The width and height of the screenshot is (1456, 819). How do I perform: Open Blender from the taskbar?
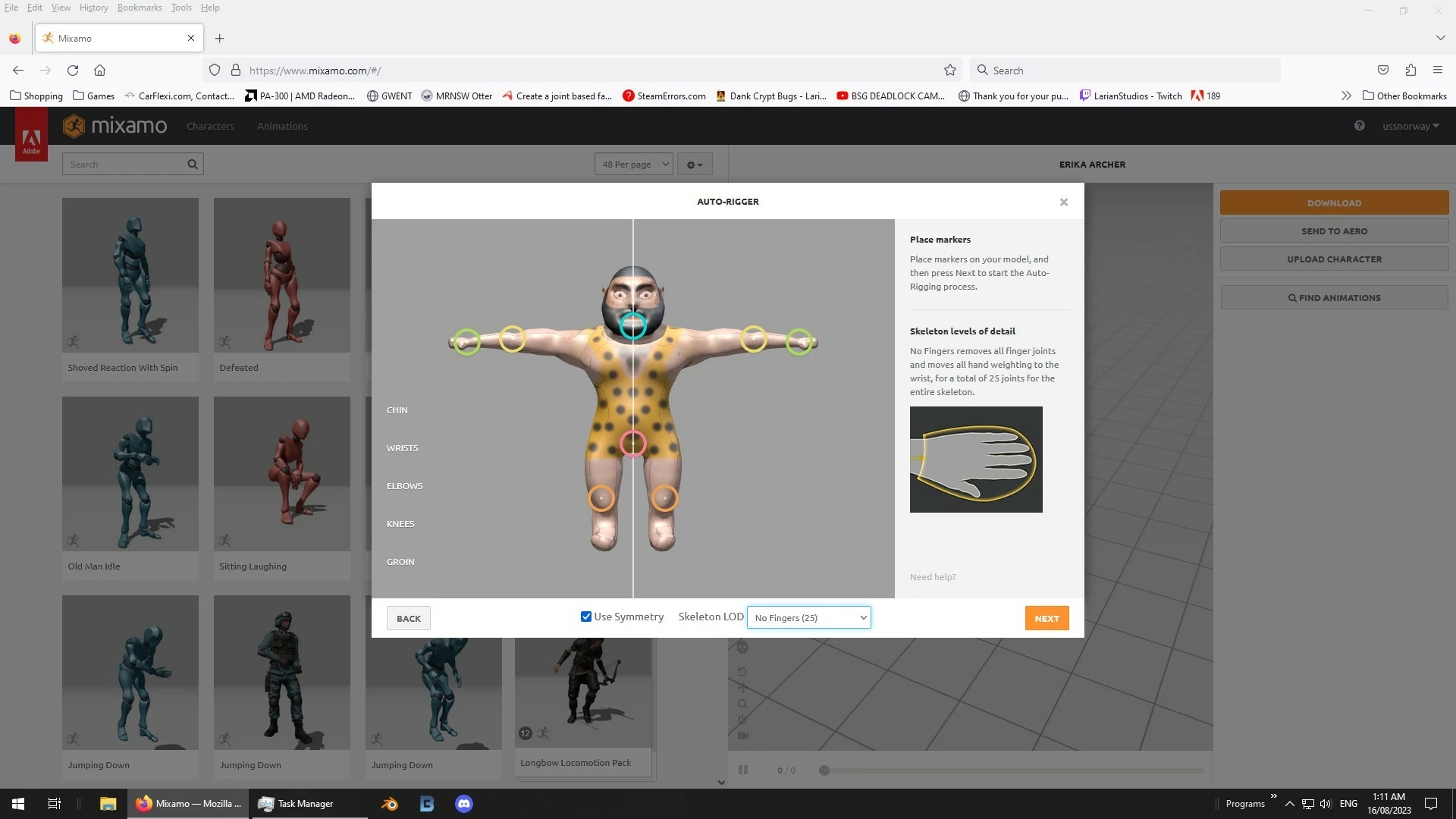(390, 804)
